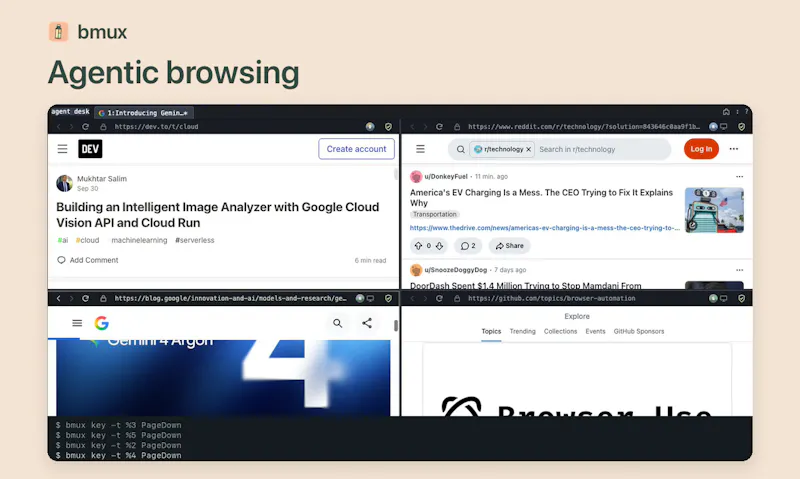This screenshot has height=479, width=800.
Task: Click the blog.google URL address field
Action: tap(231, 298)
